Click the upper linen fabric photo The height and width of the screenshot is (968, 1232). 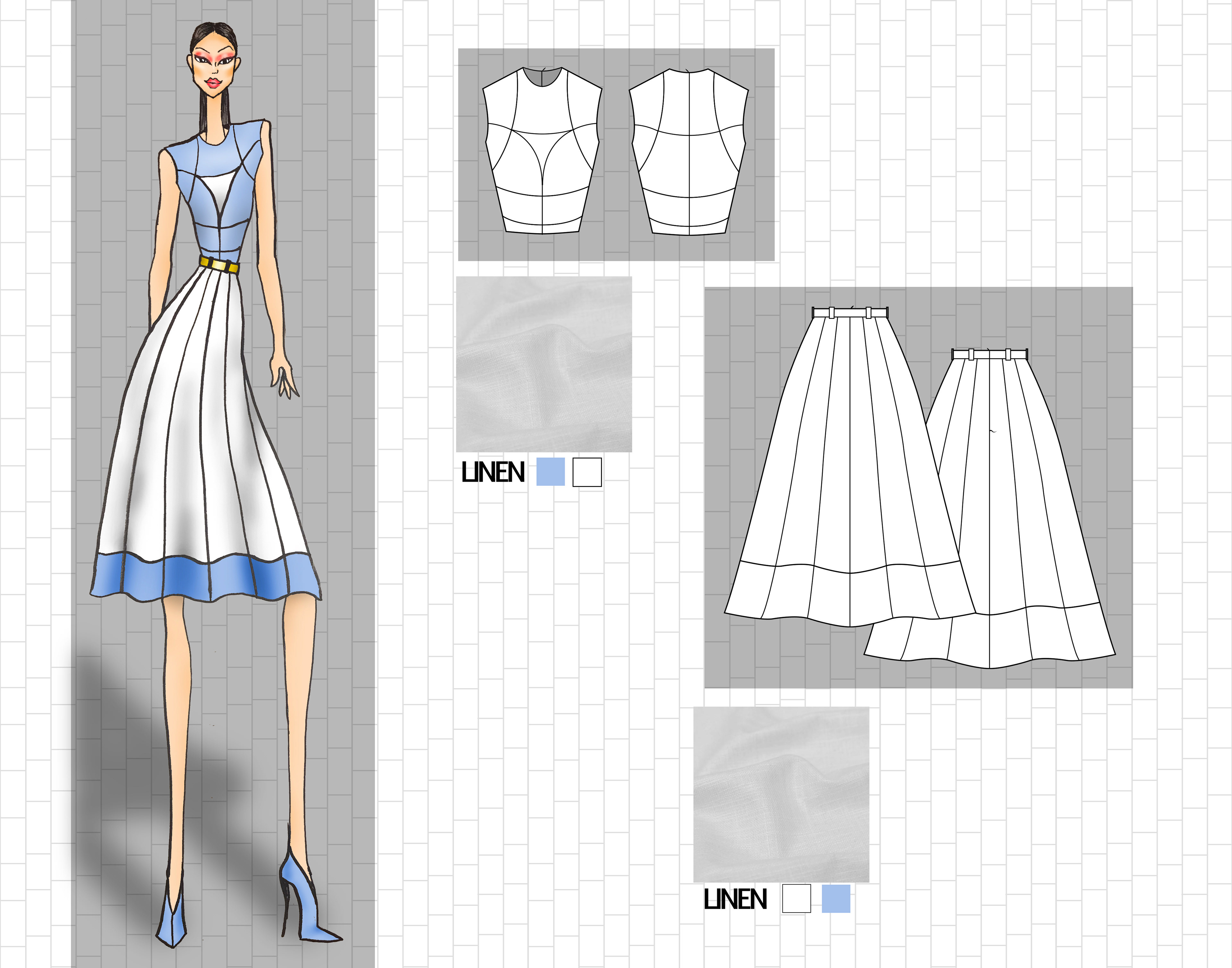tap(543, 364)
